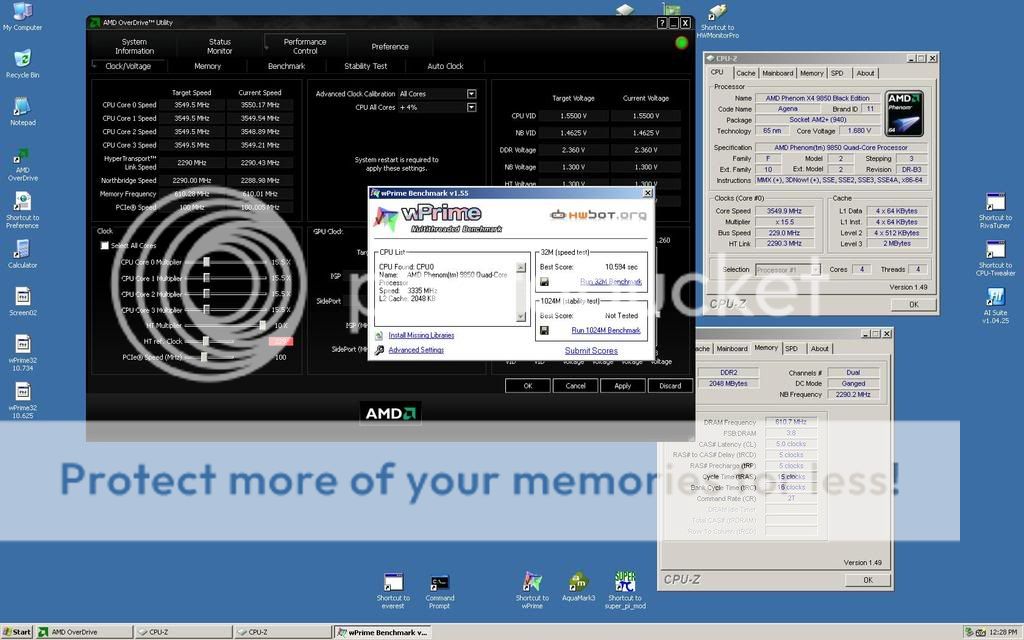Click the Install Missing Libraries link
The image size is (1024, 640).
[421, 336]
